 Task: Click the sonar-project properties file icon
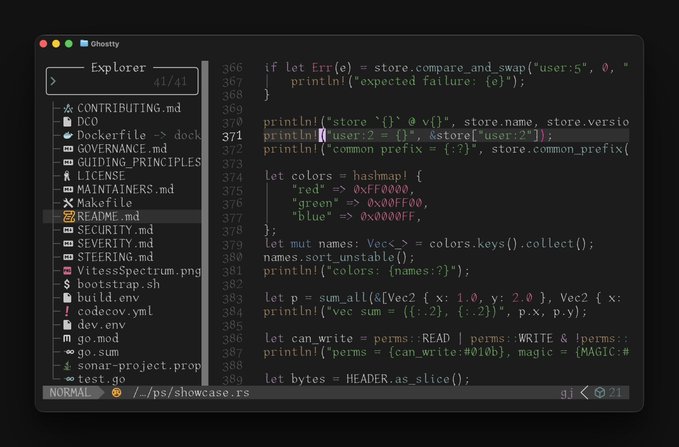tap(67, 366)
